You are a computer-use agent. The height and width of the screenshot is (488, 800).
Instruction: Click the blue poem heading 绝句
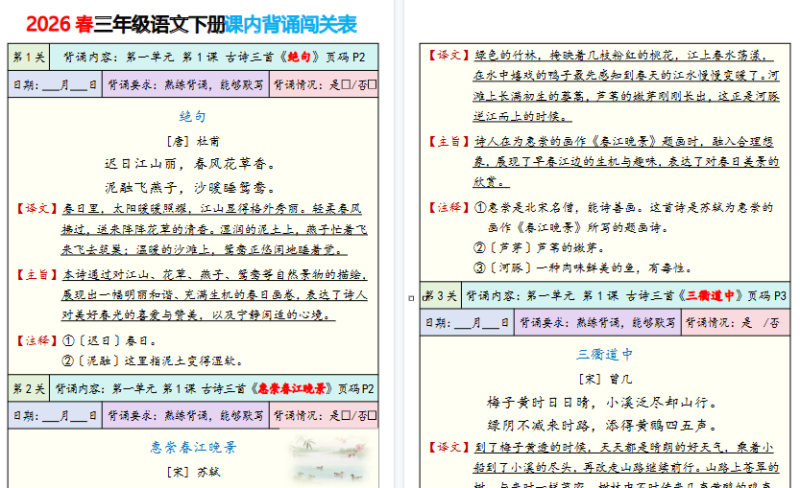pyautogui.click(x=193, y=116)
